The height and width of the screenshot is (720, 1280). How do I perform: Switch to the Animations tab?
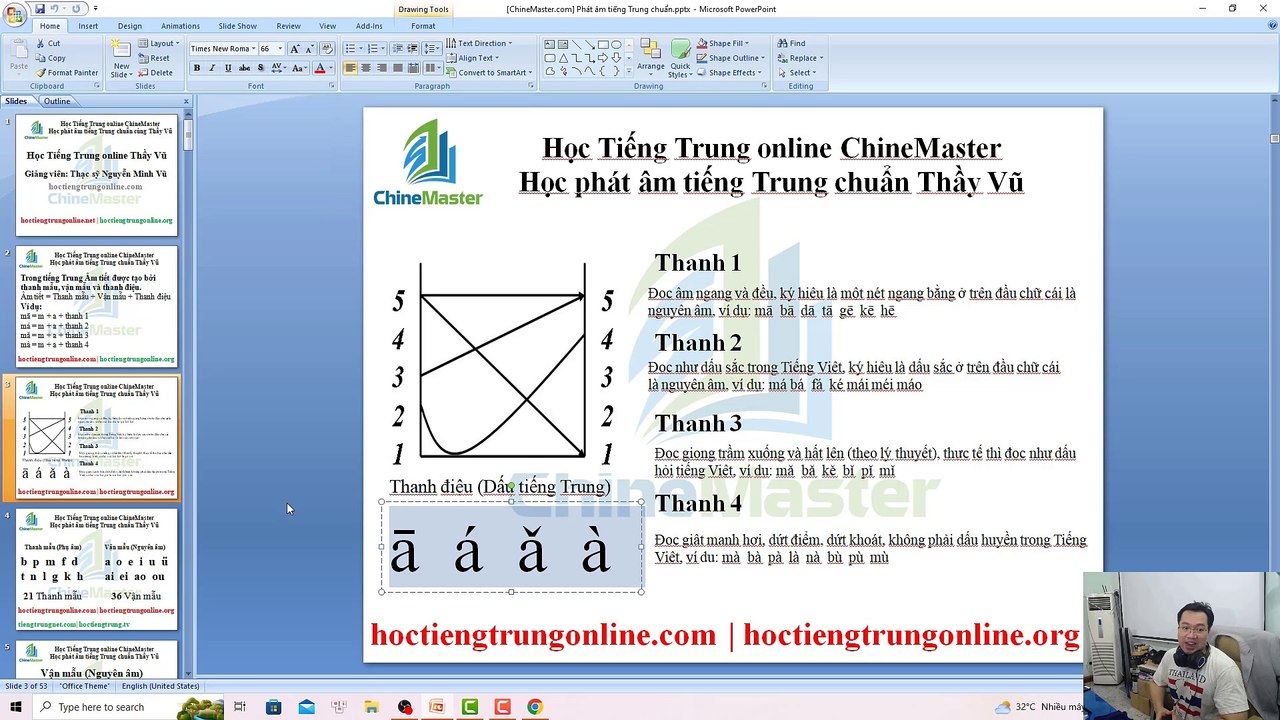click(180, 26)
